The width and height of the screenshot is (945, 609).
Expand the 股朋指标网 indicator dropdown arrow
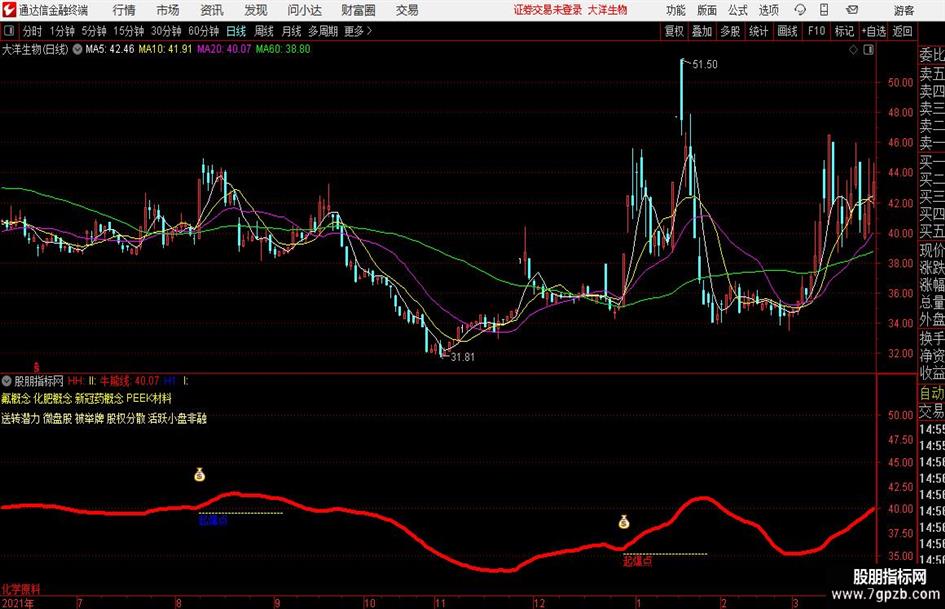point(7,381)
